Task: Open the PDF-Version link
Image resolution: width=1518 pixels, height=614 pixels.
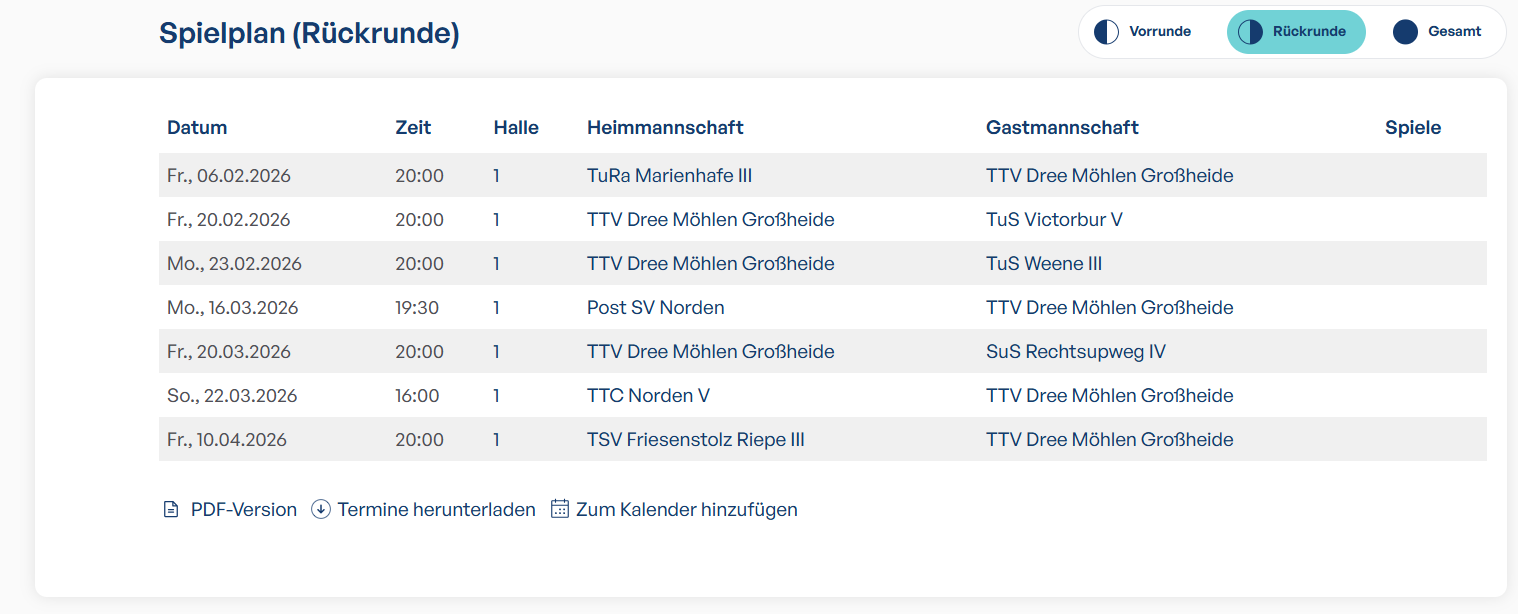Action: pos(243,510)
